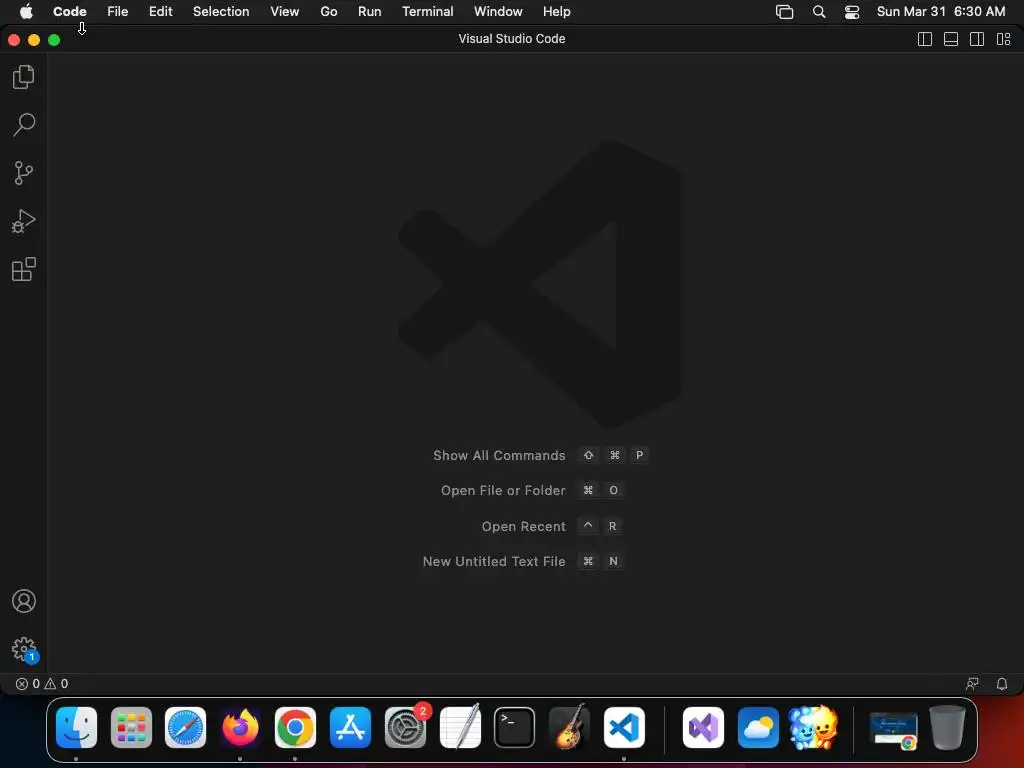Open System Settings from the Dock
1024x768 pixels.
405,728
